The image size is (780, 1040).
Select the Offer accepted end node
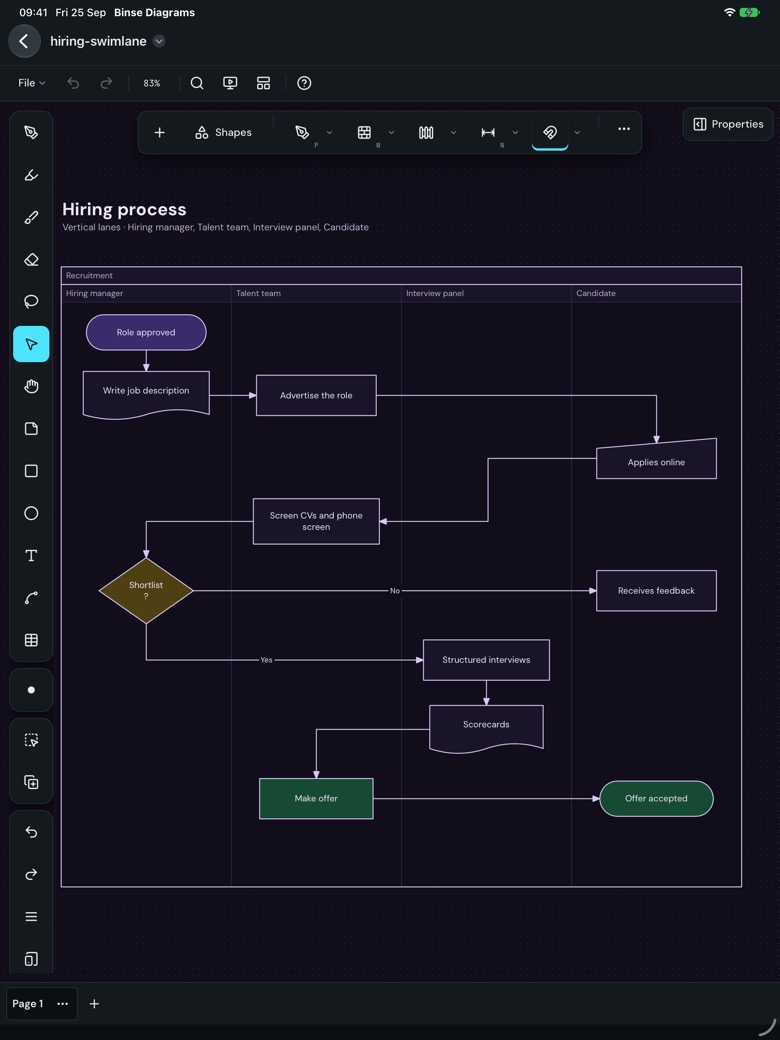(x=657, y=799)
